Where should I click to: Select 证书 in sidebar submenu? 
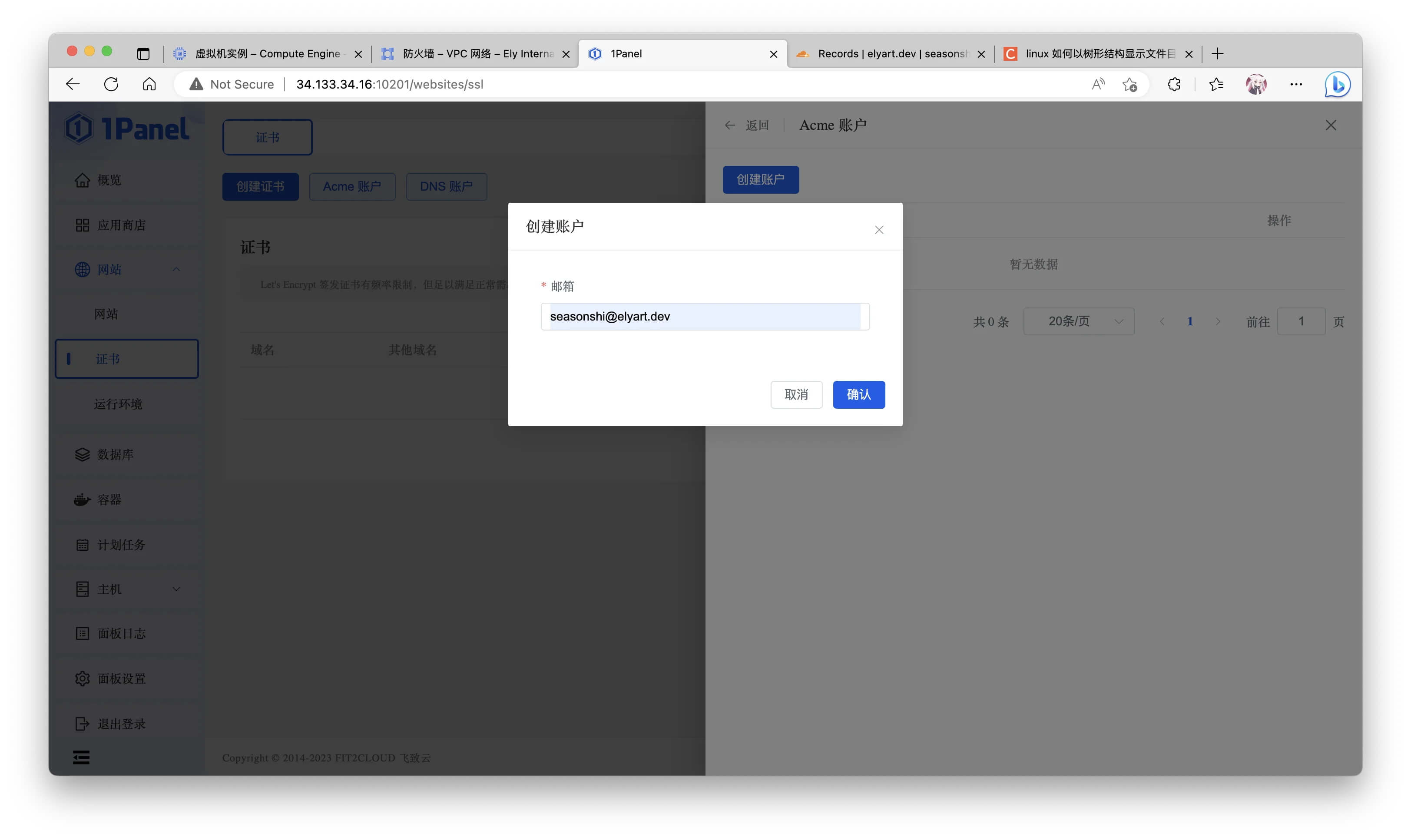coord(127,359)
